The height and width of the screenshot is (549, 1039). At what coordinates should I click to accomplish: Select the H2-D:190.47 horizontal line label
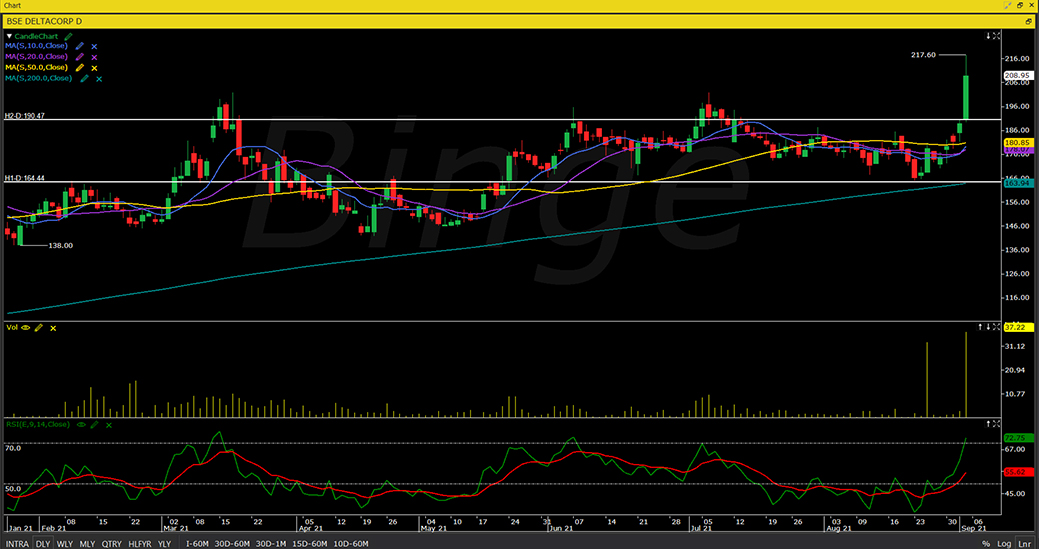tap(25, 115)
